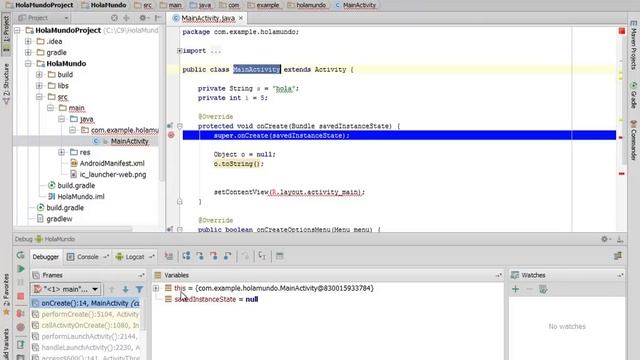Open the Favorites side tab
This screenshot has width=640, height=360.
6,294
